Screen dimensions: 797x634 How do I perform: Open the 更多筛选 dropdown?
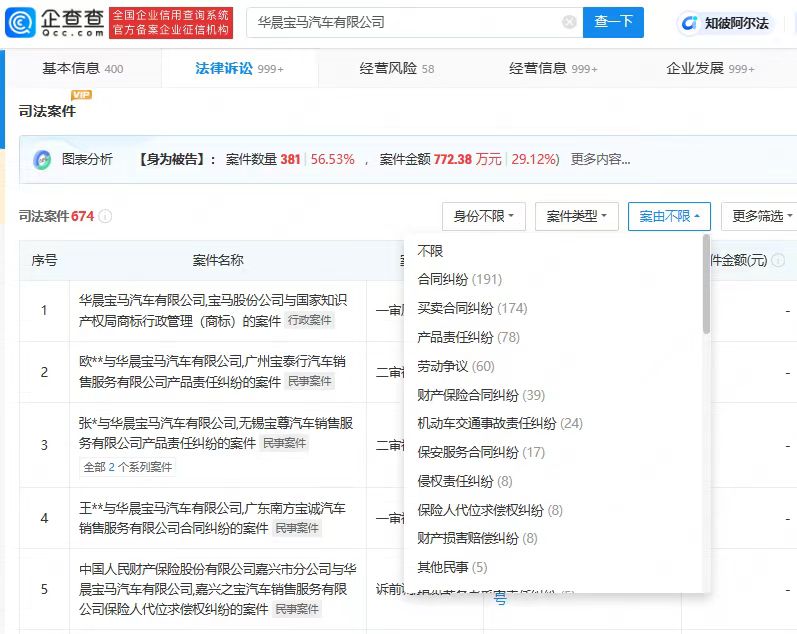(759, 216)
